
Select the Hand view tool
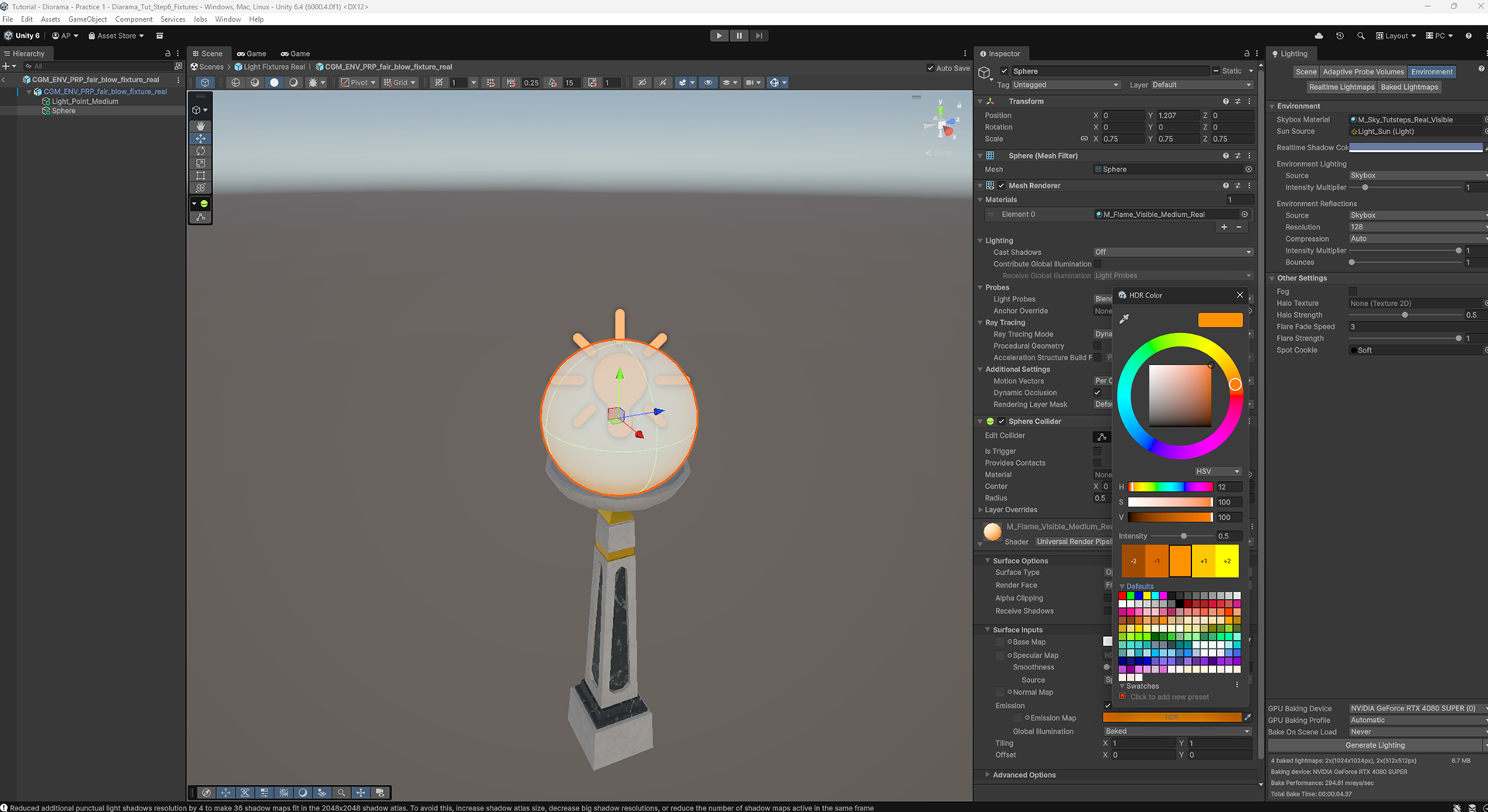point(201,126)
